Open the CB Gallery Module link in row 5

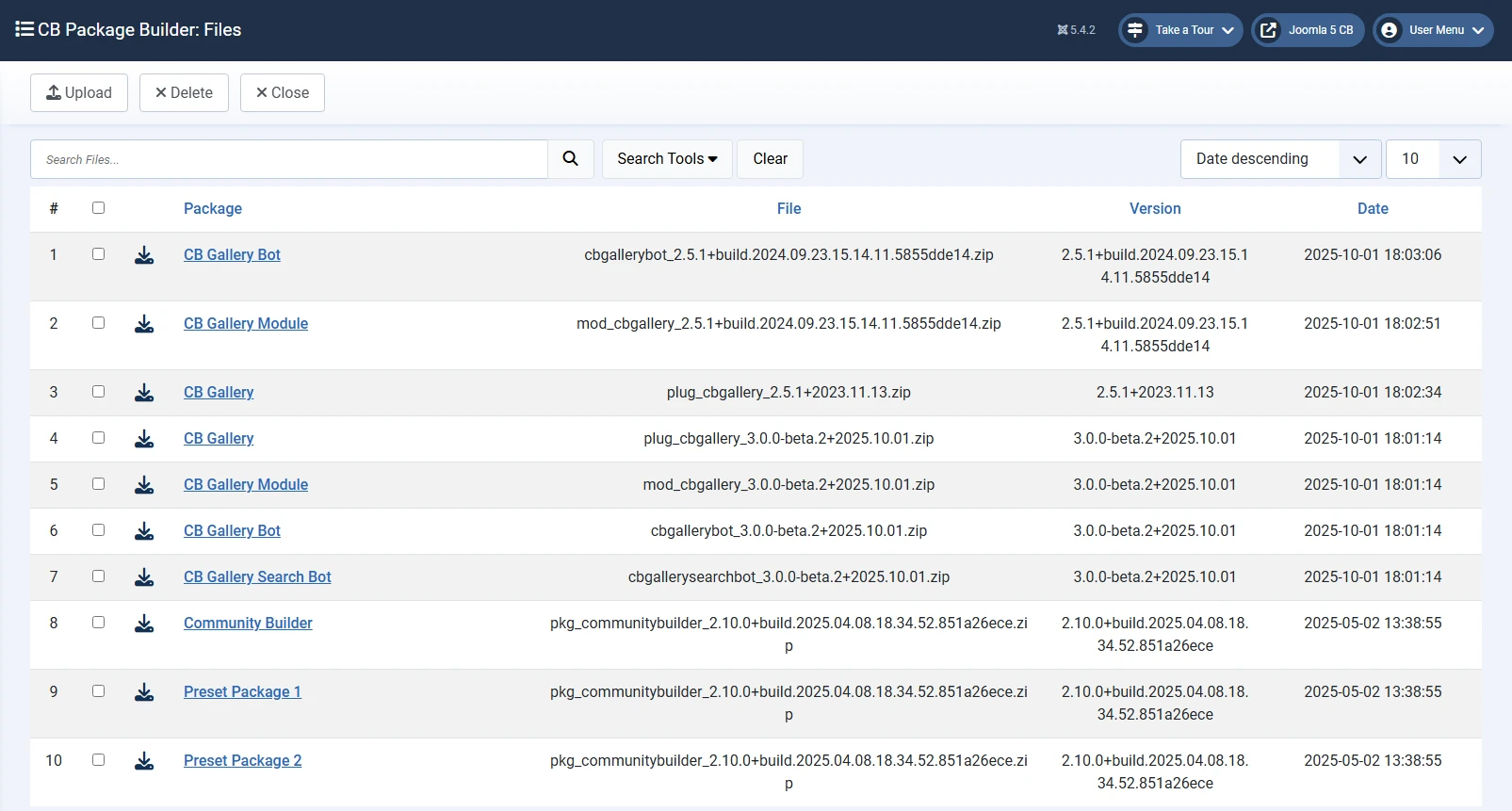click(x=246, y=485)
